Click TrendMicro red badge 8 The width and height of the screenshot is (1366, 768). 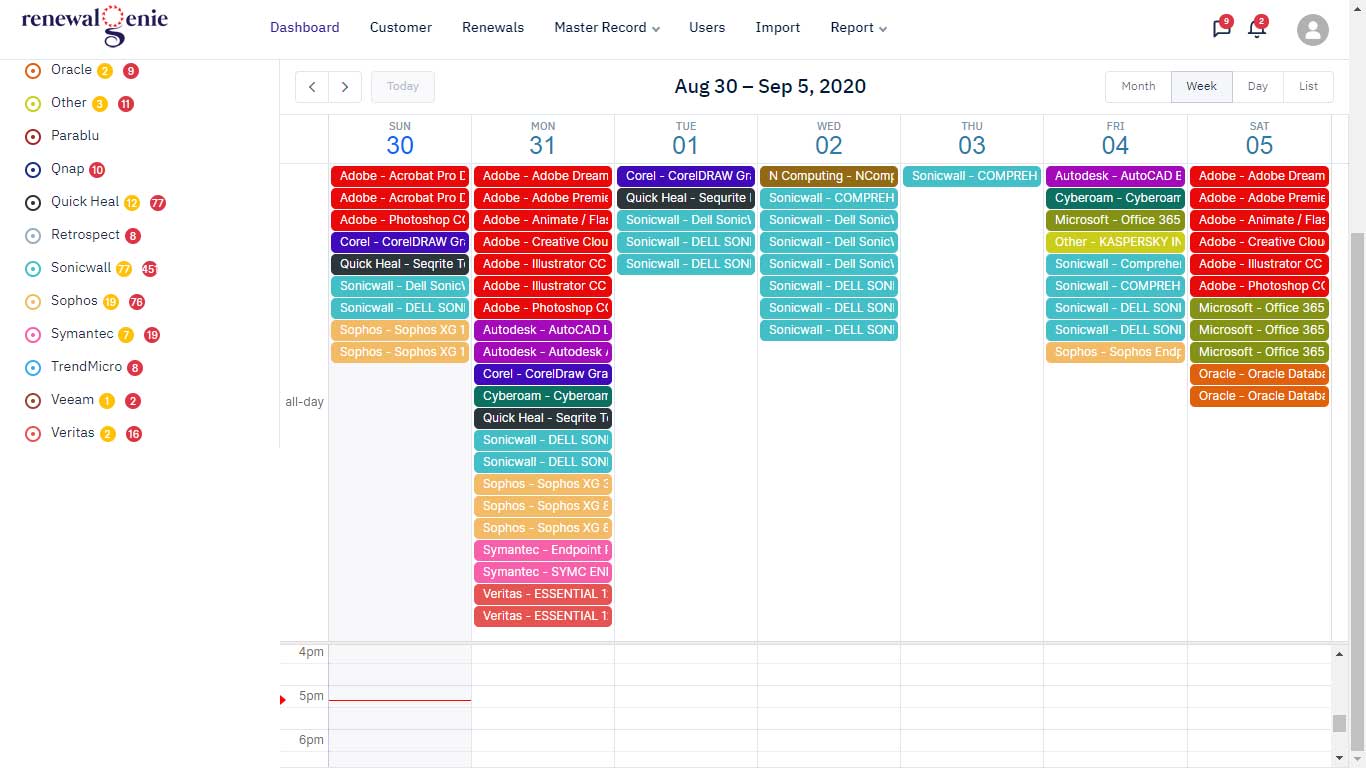click(x=135, y=368)
